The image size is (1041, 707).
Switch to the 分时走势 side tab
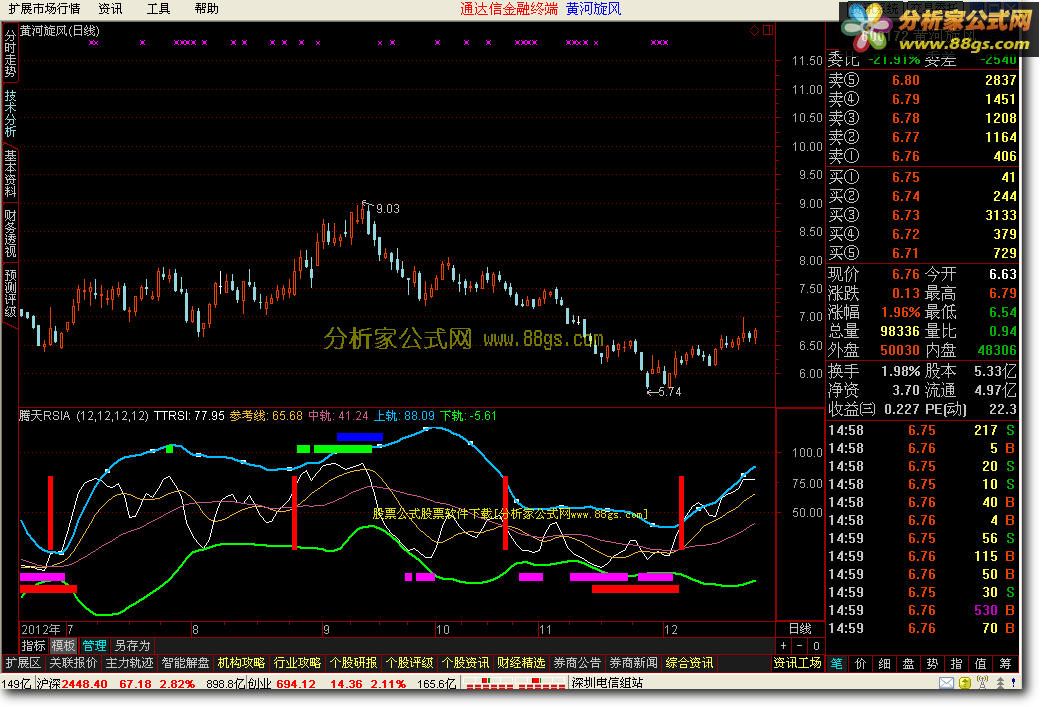tap(10, 53)
